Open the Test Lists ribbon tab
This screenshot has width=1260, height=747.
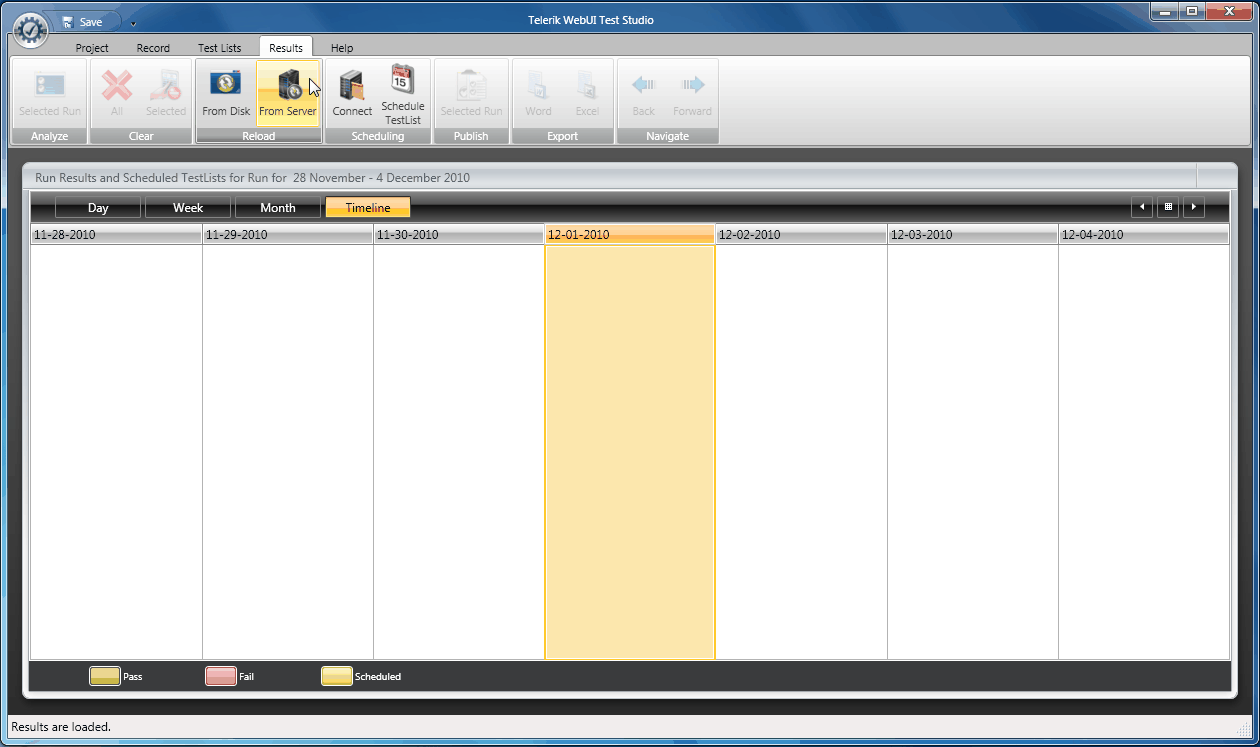click(x=219, y=48)
